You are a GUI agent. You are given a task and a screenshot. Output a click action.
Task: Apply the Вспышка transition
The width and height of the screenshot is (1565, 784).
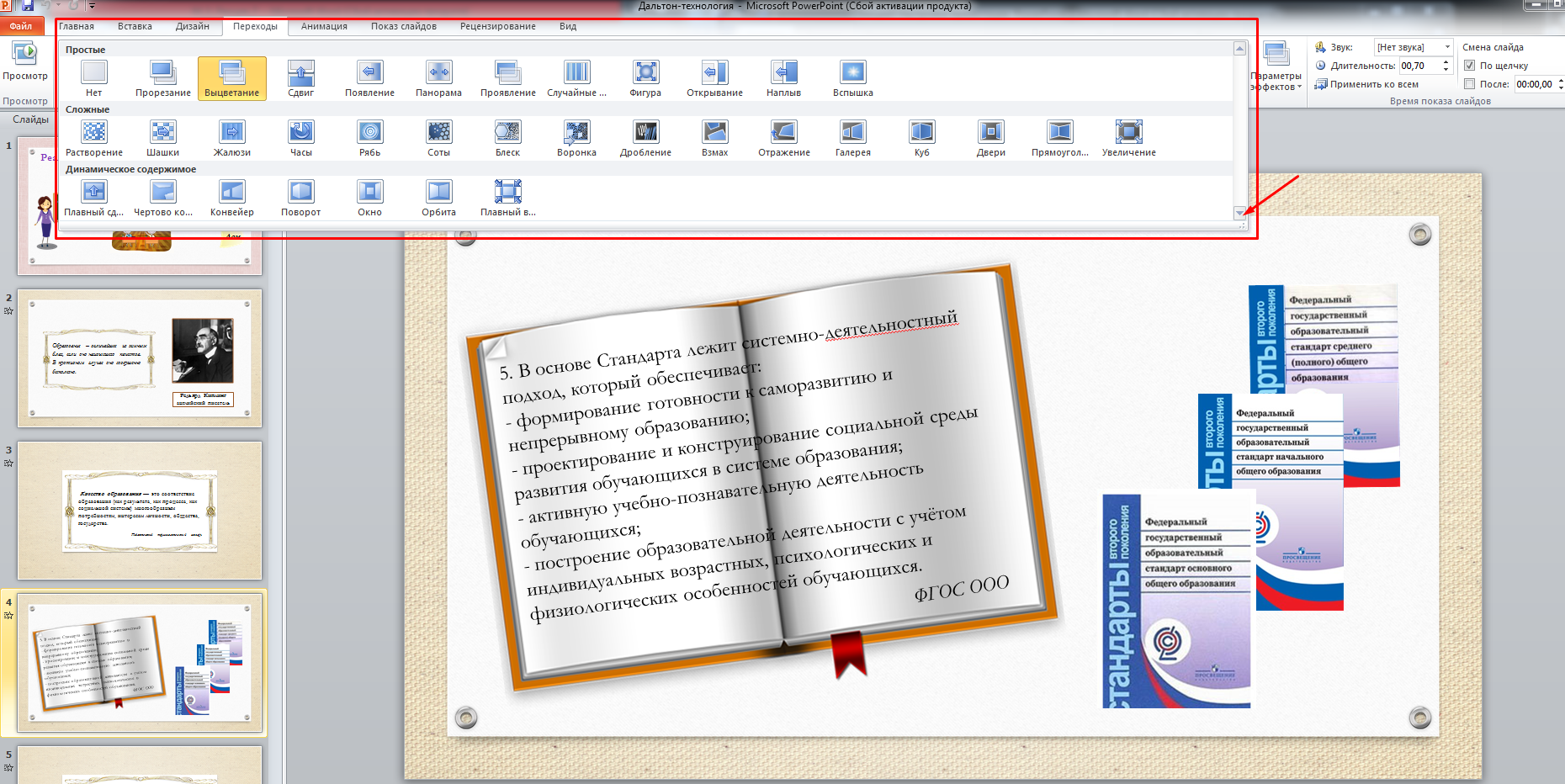[853, 79]
